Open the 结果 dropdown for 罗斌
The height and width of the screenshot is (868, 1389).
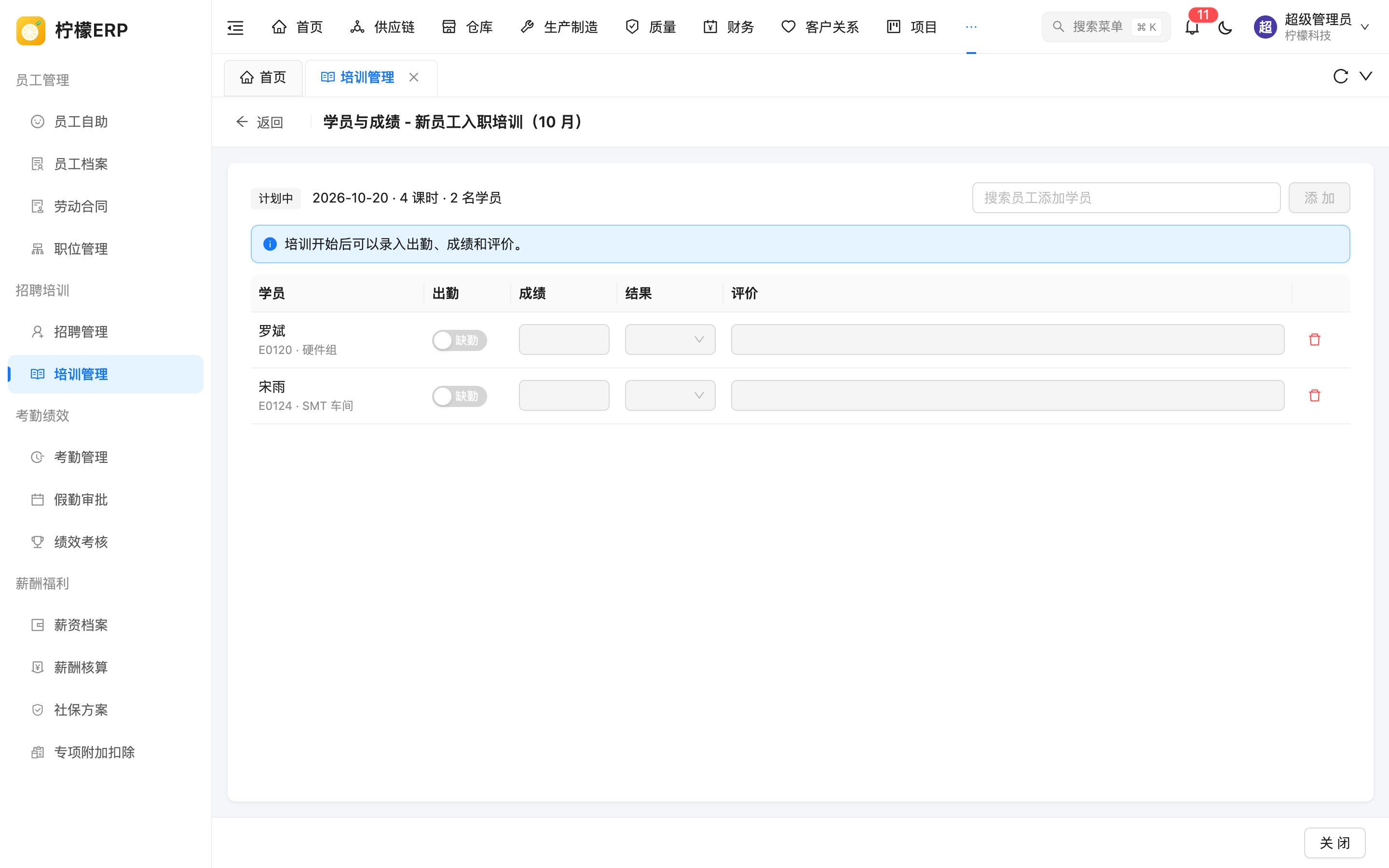click(670, 339)
